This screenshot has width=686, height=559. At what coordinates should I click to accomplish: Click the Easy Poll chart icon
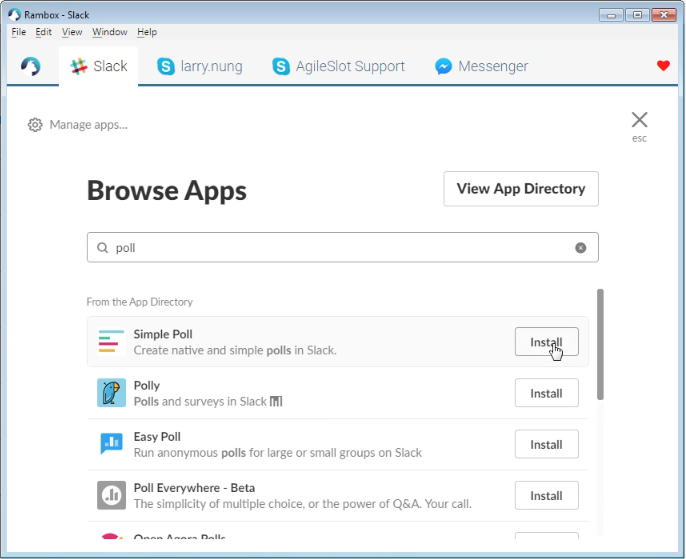tap(111, 444)
